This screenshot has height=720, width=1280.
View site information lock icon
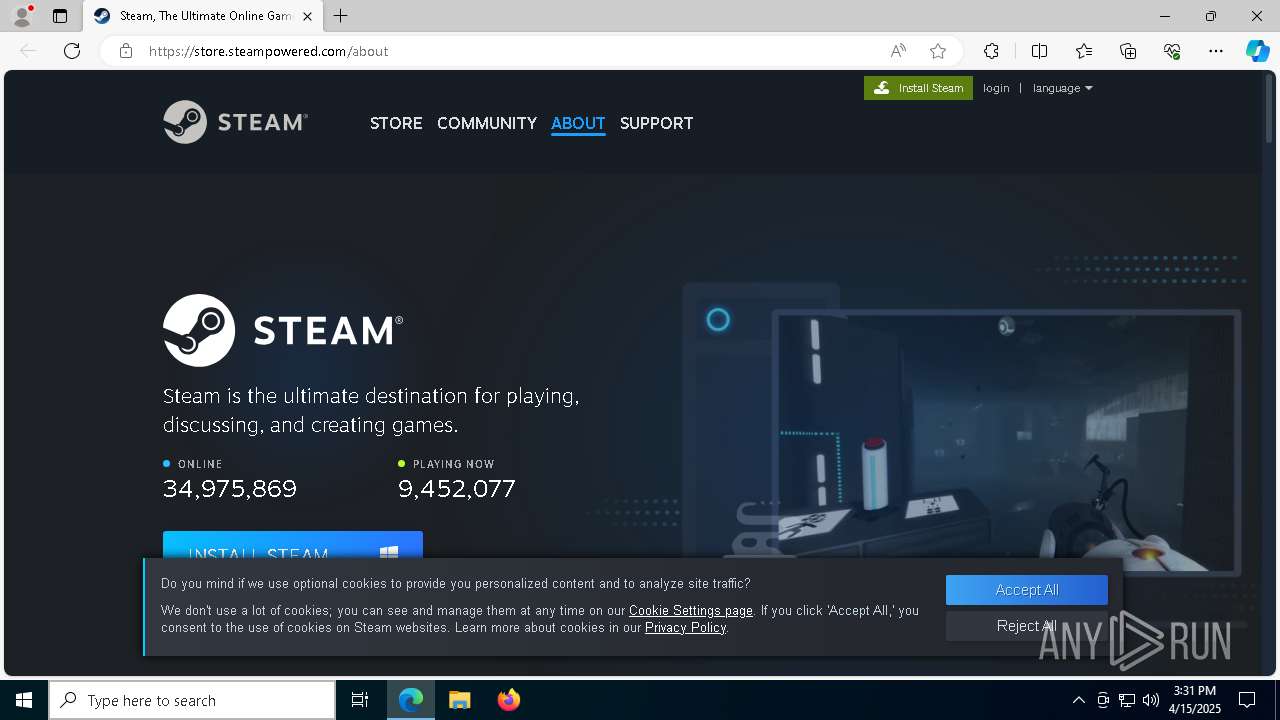click(126, 51)
